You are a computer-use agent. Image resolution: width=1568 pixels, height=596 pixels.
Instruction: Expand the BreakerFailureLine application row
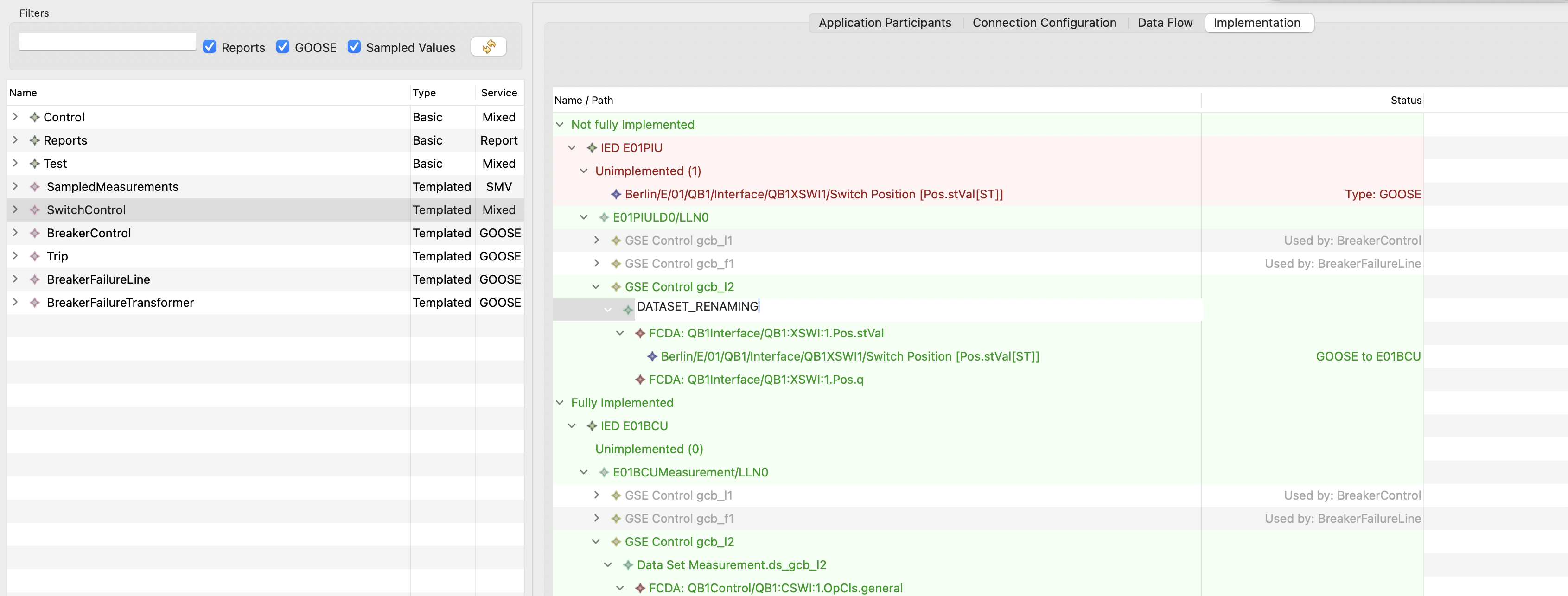click(16, 279)
